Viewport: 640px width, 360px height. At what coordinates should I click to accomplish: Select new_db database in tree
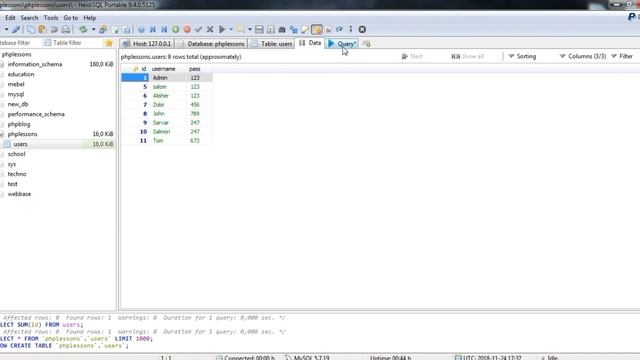click(x=18, y=104)
